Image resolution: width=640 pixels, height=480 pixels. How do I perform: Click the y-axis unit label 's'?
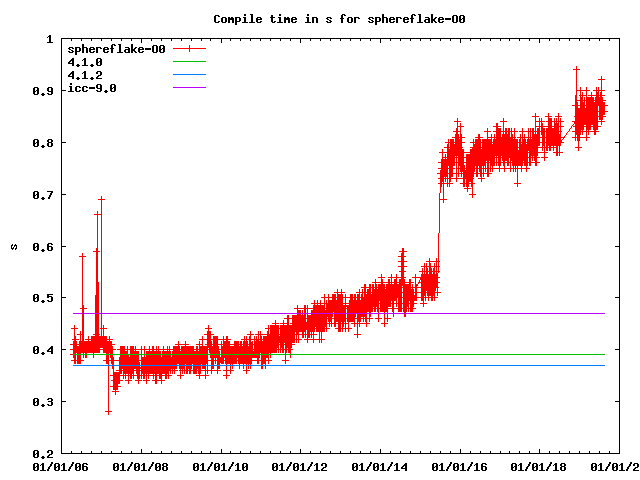coord(13,246)
